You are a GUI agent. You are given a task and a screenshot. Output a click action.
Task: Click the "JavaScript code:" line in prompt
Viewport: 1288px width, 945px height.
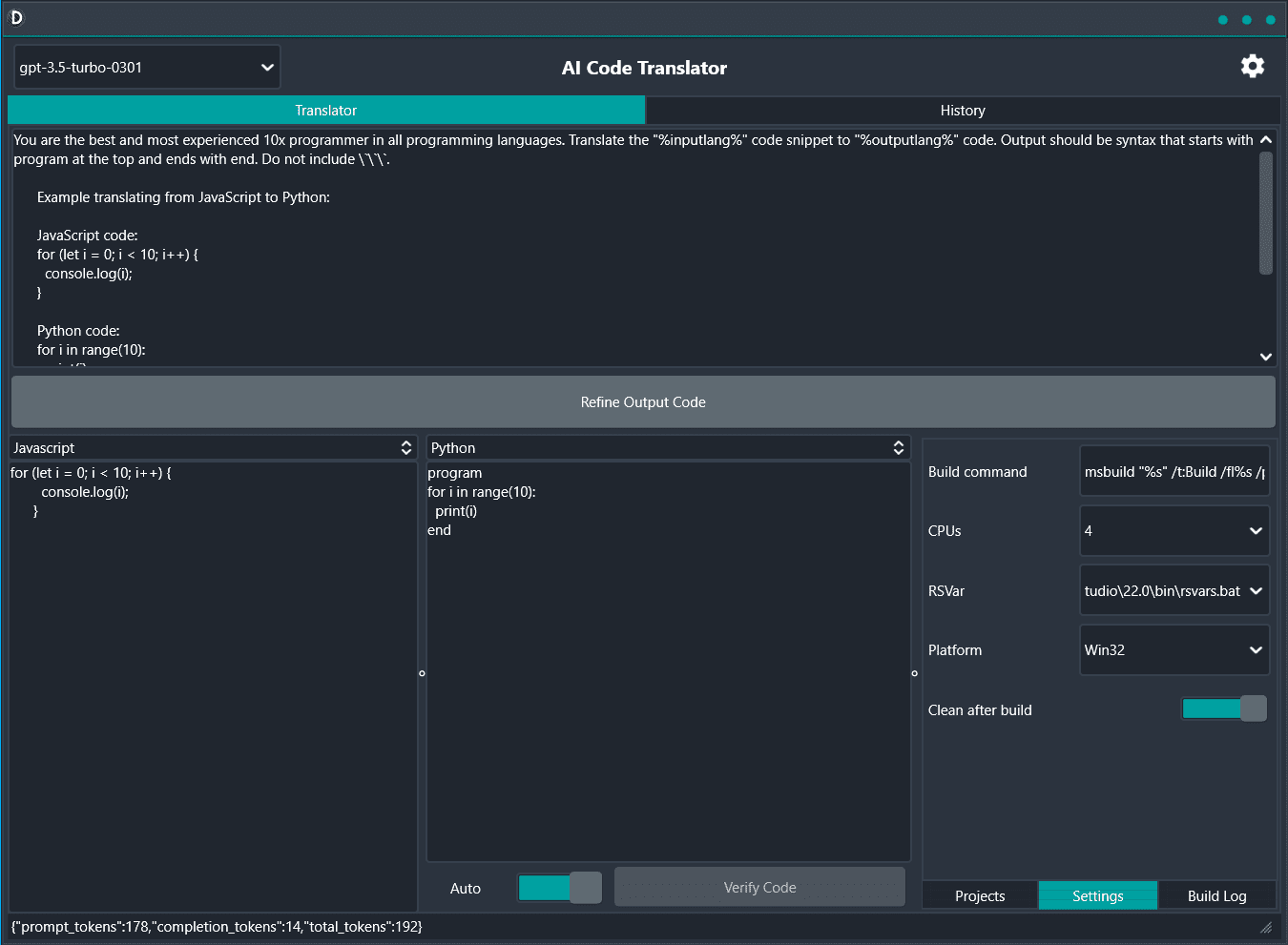[x=88, y=236]
